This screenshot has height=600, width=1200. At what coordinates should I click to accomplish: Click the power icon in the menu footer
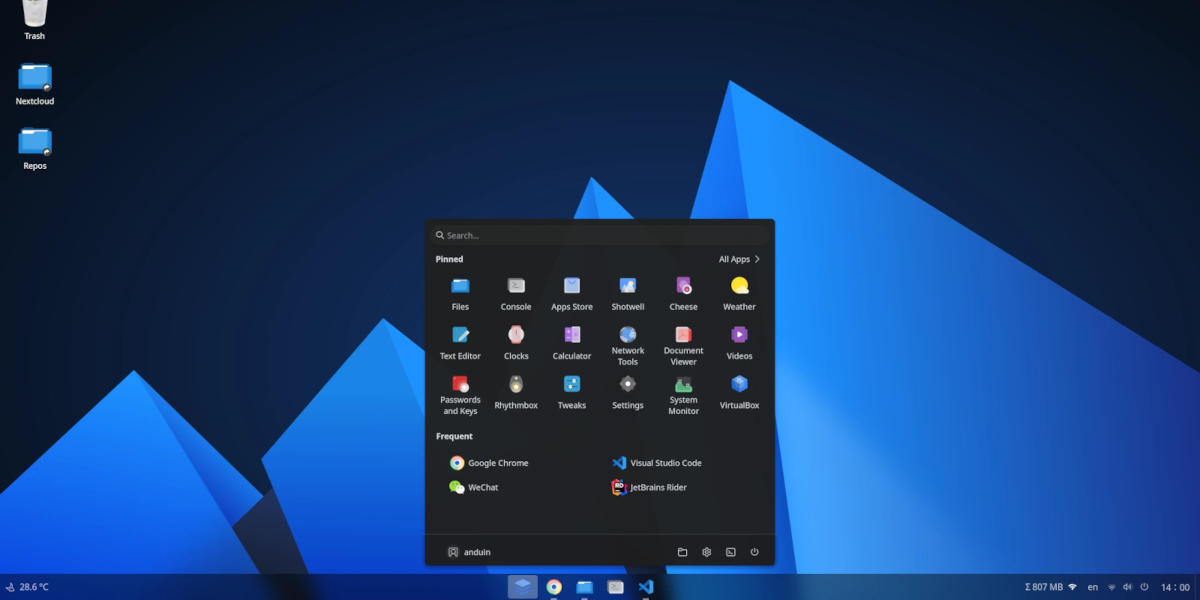[755, 552]
